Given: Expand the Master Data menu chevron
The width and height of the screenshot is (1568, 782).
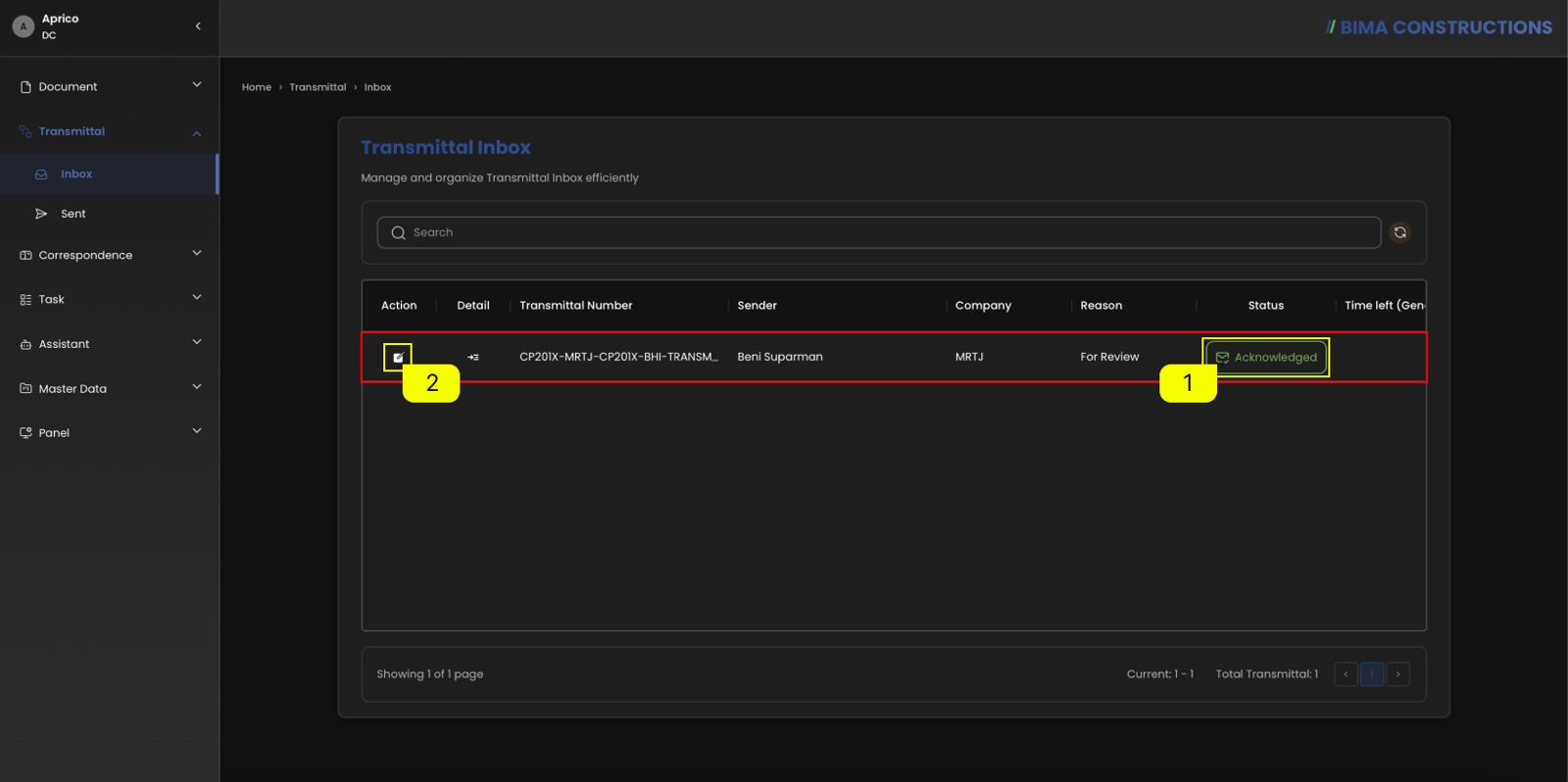Looking at the screenshot, I should (197, 386).
